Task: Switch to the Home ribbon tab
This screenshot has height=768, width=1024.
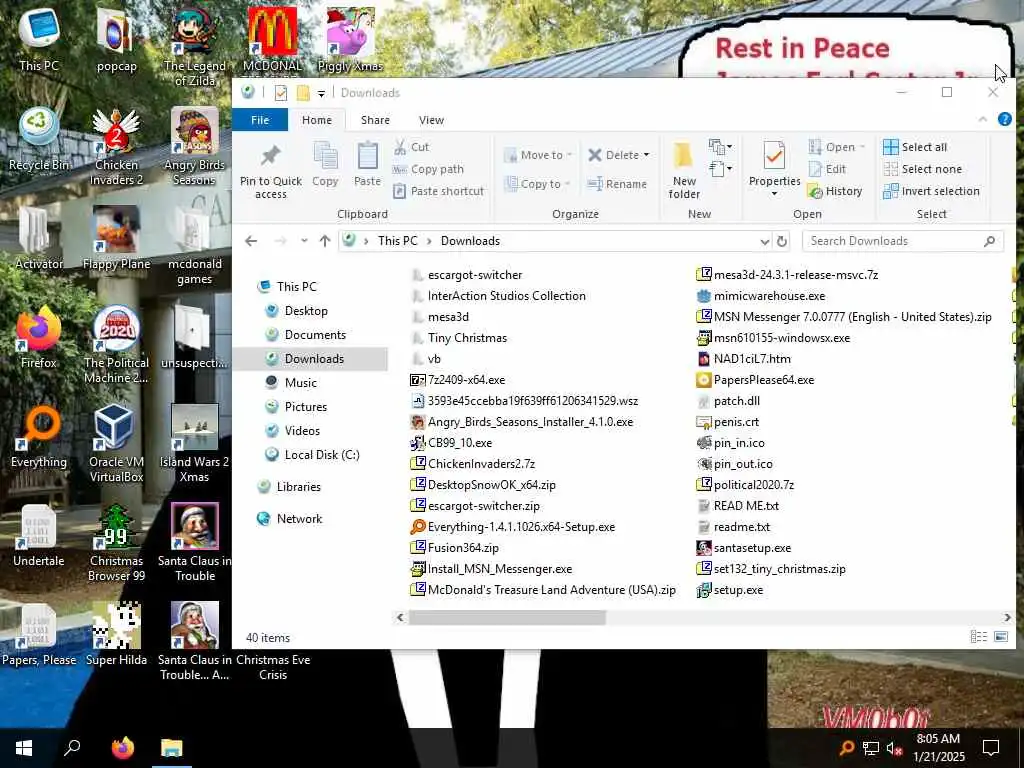Action: 317,120
